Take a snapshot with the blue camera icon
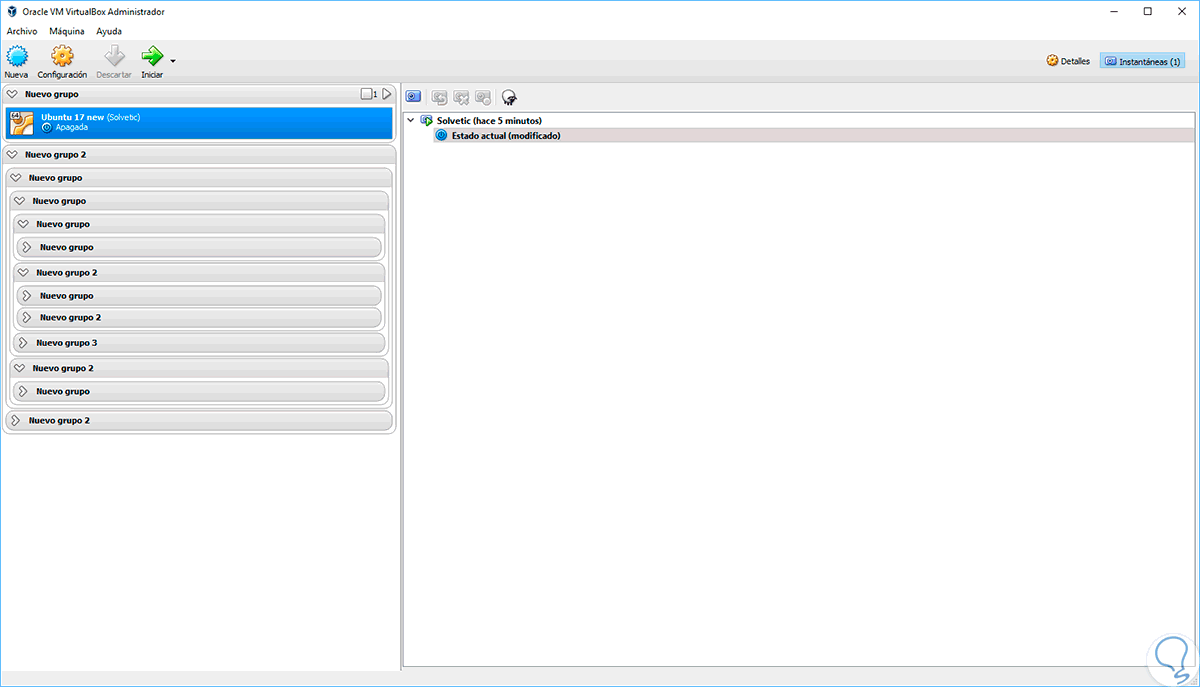The image size is (1200, 687). point(413,97)
